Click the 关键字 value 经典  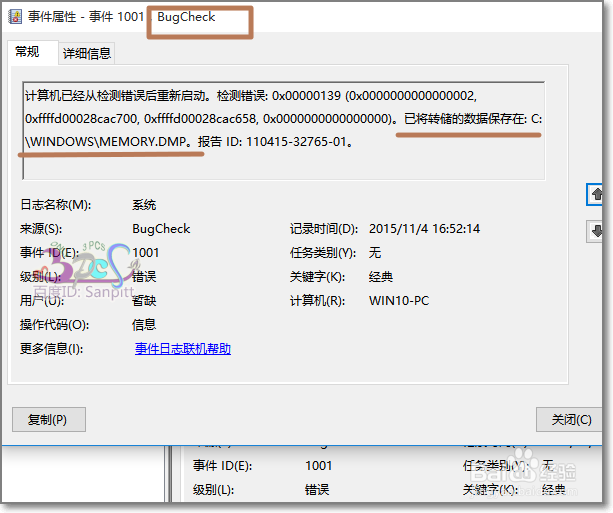coord(381,277)
